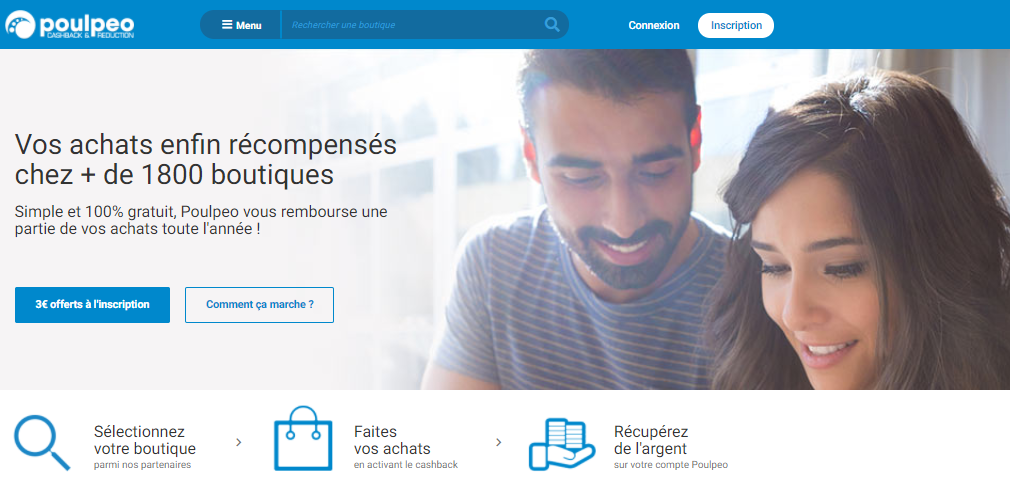This screenshot has height=480, width=1010.
Task: Click the Inscription button
Action: [736, 25]
